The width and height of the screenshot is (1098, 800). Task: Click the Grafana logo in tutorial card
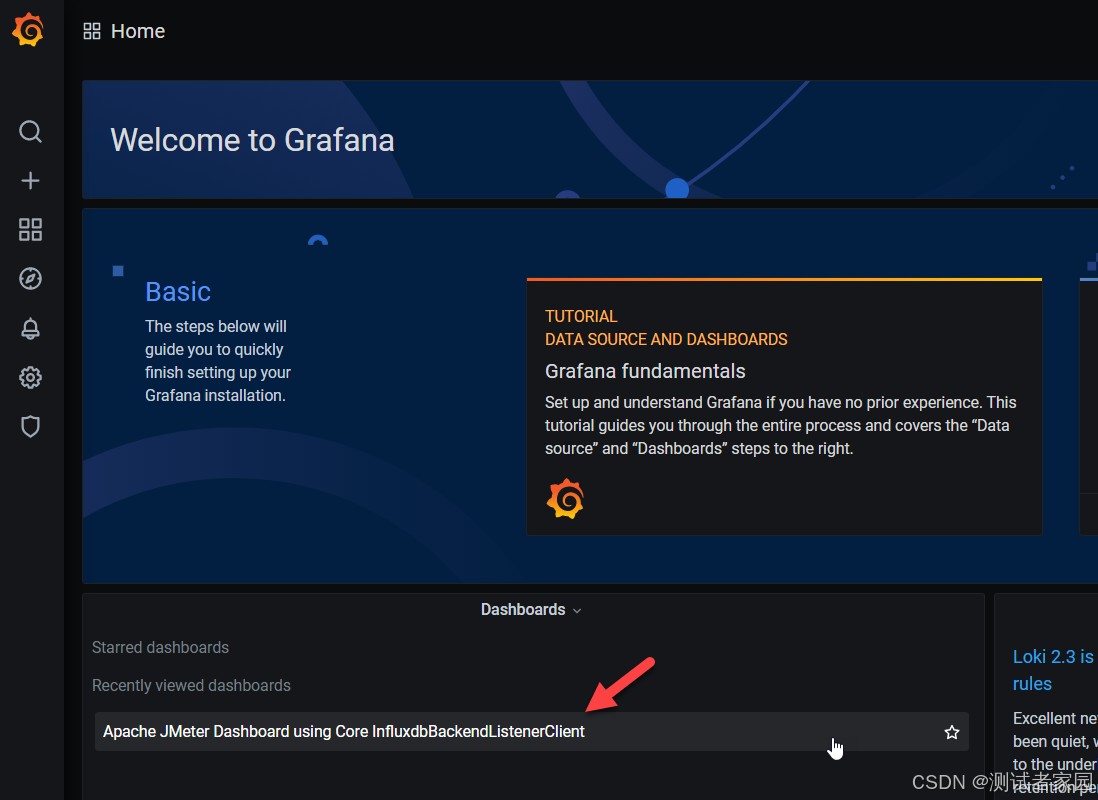pos(565,499)
